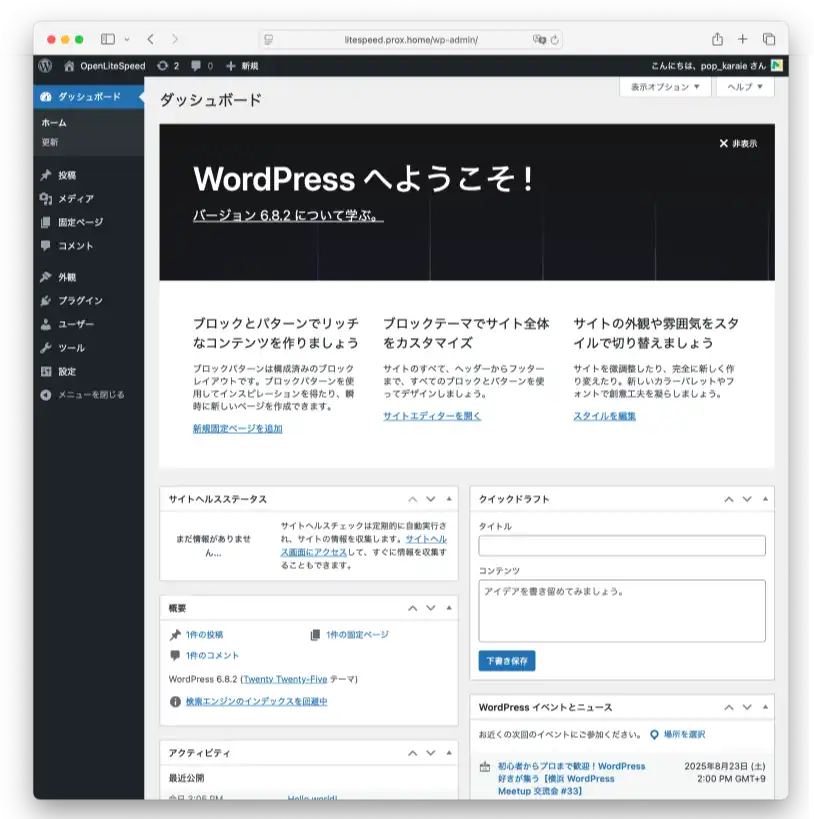Move サイトヘルスステータス panel down

431,499
